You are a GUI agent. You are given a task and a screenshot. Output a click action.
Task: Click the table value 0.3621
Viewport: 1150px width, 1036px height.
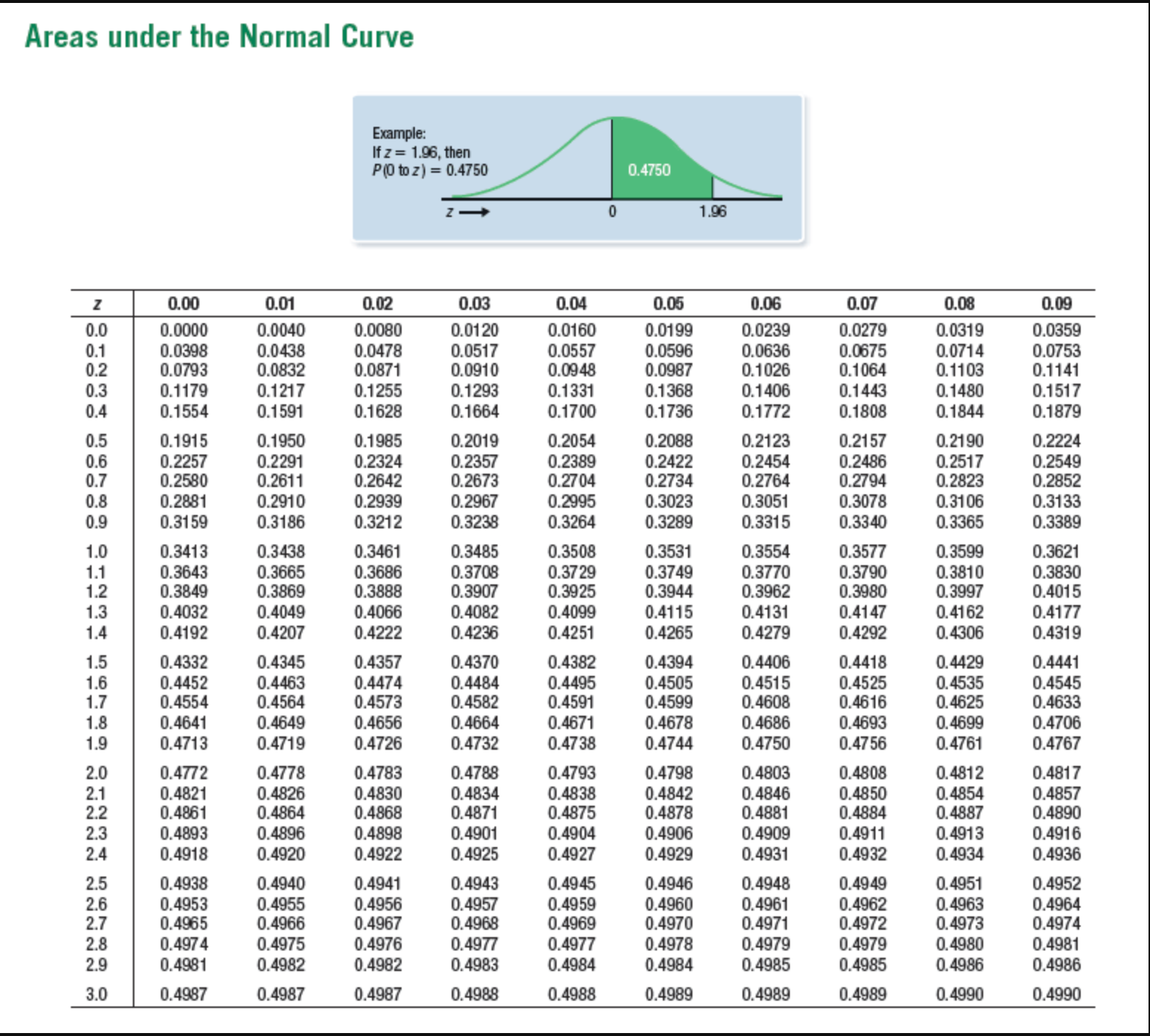tap(1057, 552)
